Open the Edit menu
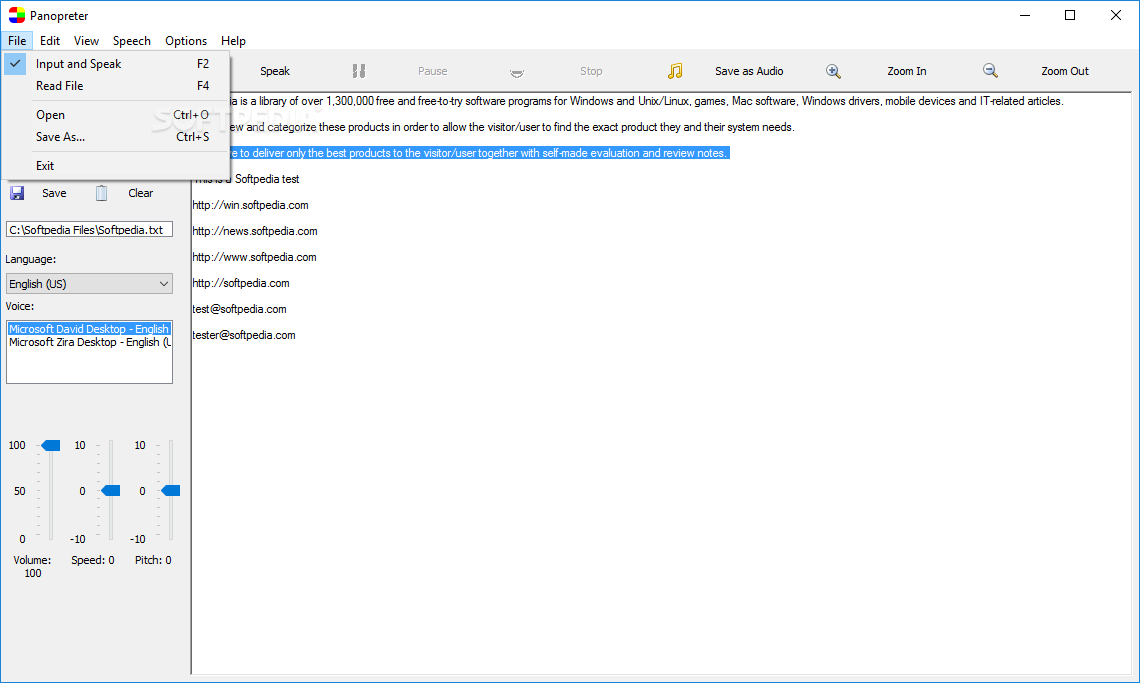The width and height of the screenshot is (1140, 683). click(x=50, y=41)
